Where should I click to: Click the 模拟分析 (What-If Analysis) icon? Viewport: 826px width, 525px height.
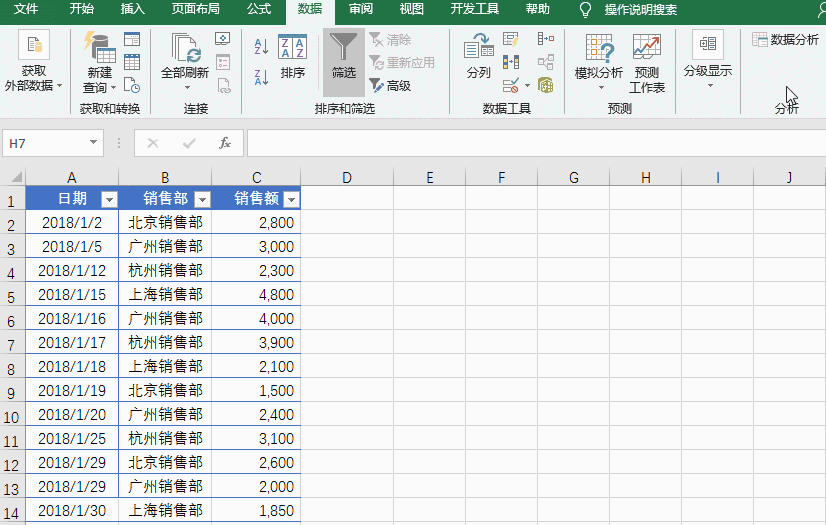coord(599,48)
